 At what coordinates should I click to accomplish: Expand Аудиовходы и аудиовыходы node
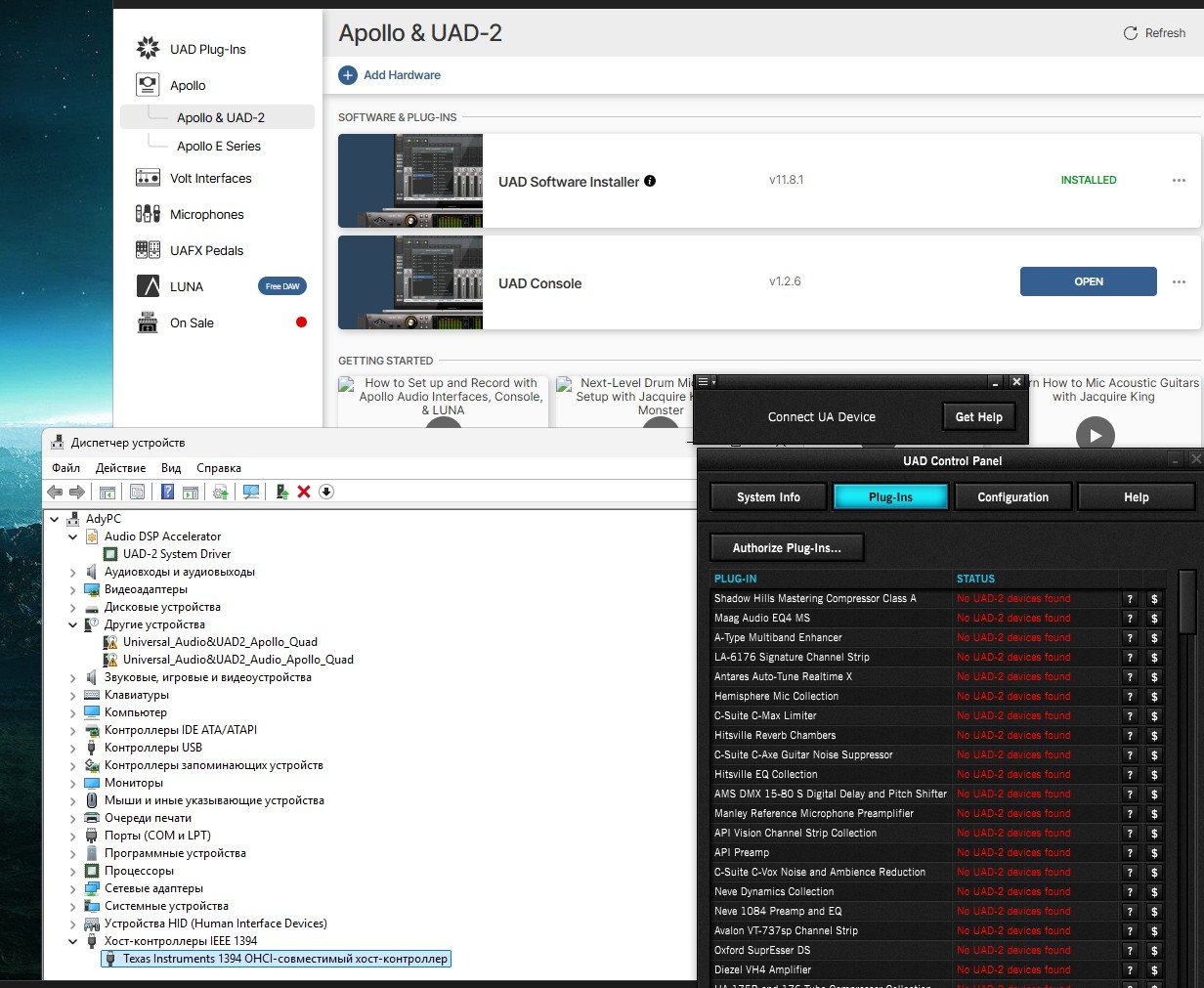click(73, 572)
